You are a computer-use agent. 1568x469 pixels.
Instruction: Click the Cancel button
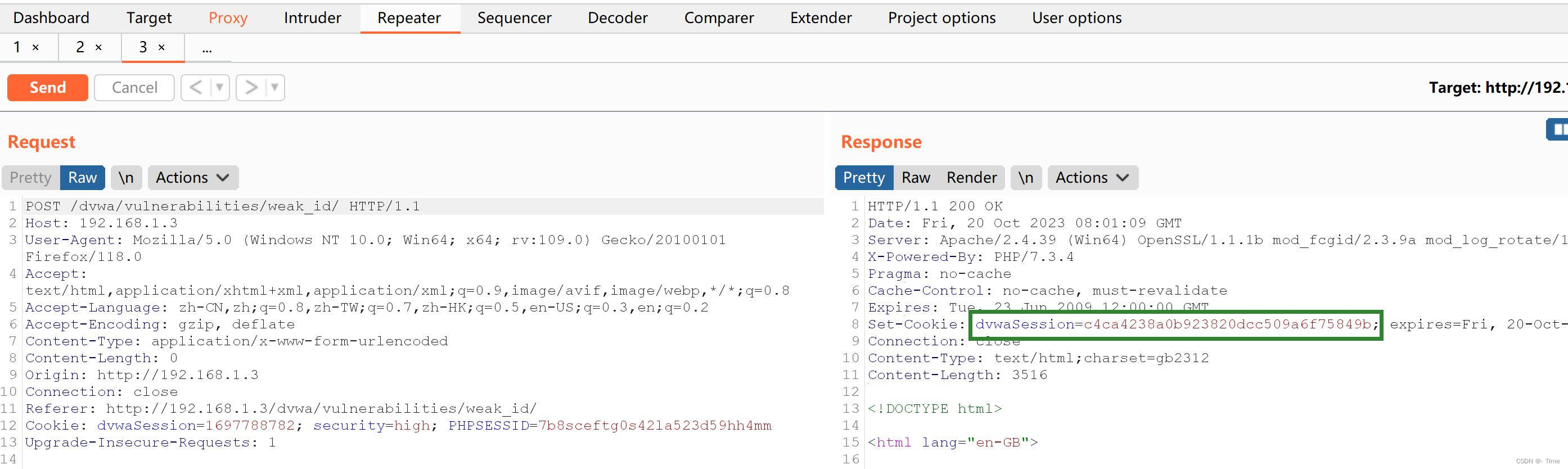[x=134, y=88]
